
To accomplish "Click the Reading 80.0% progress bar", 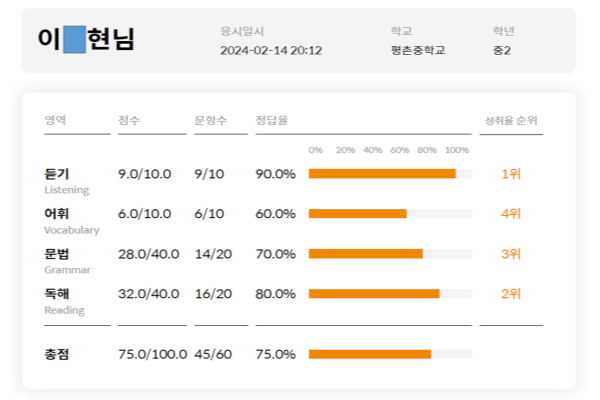I will tap(390, 294).
